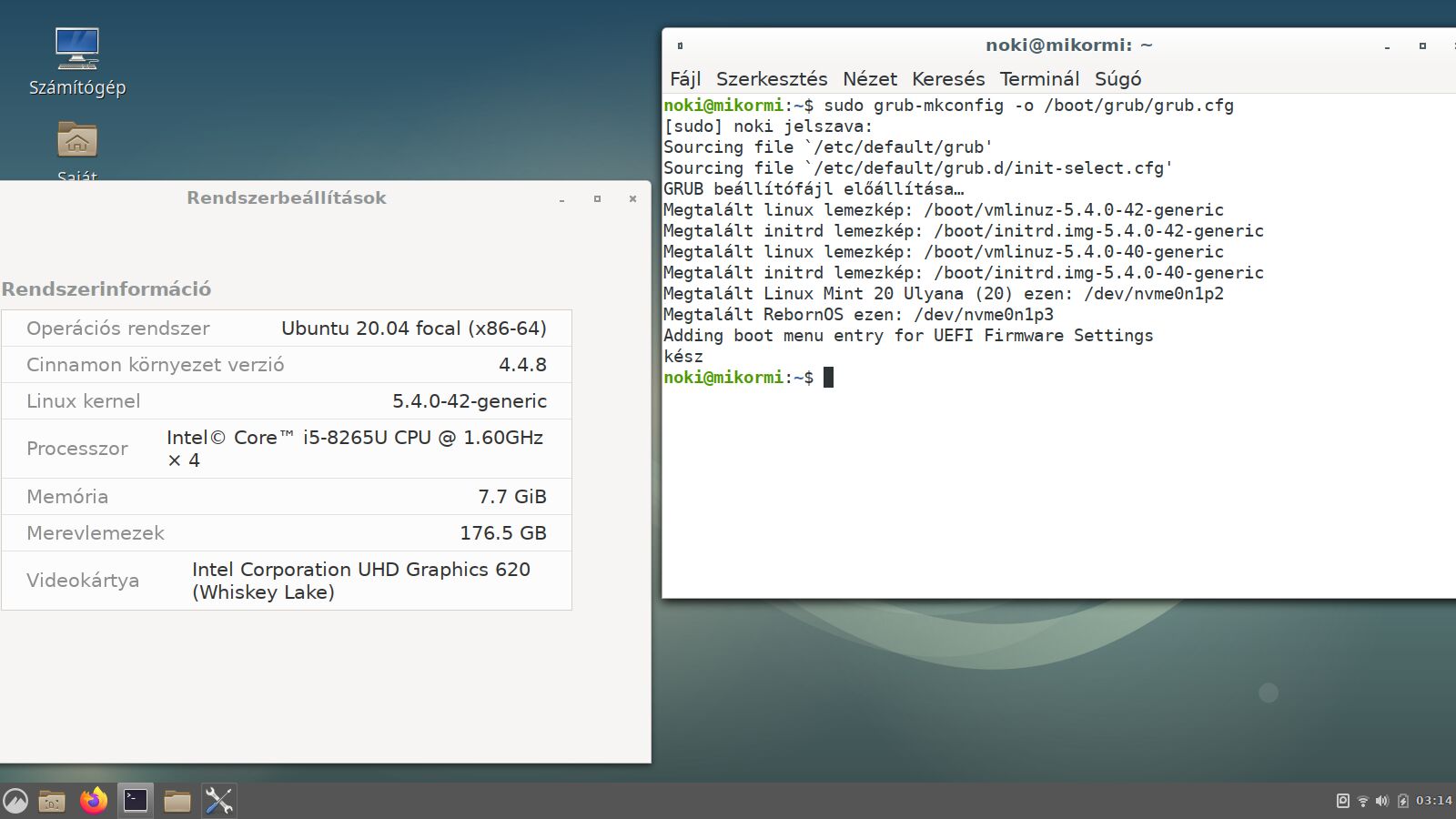Select the Ubuntu 20.04 focal (x86-64) value

click(x=414, y=329)
